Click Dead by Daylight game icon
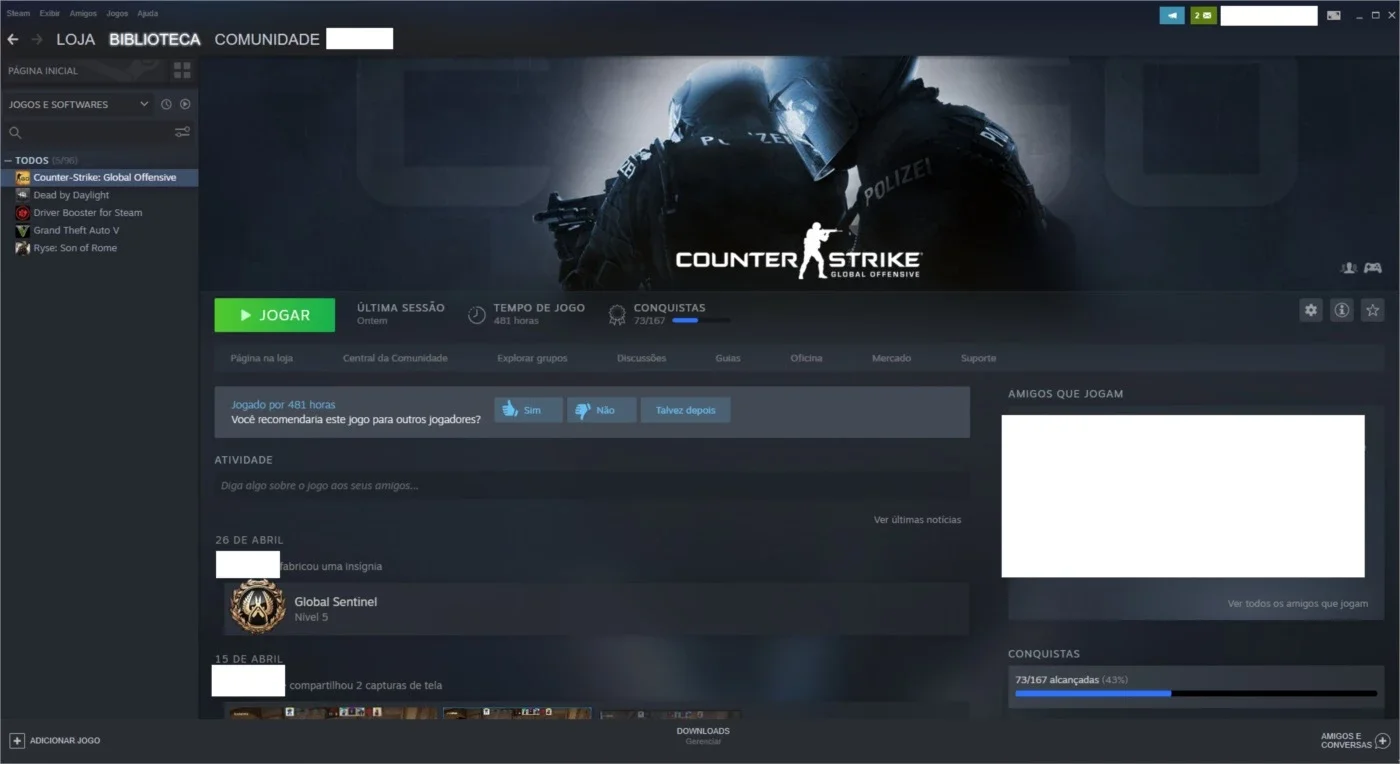The image size is (1400, 764). coord(23,195)
